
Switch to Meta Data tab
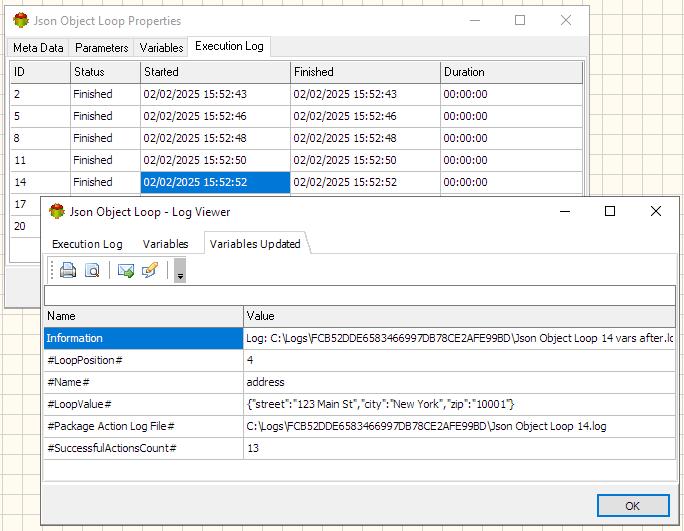[x=38, y=48]
